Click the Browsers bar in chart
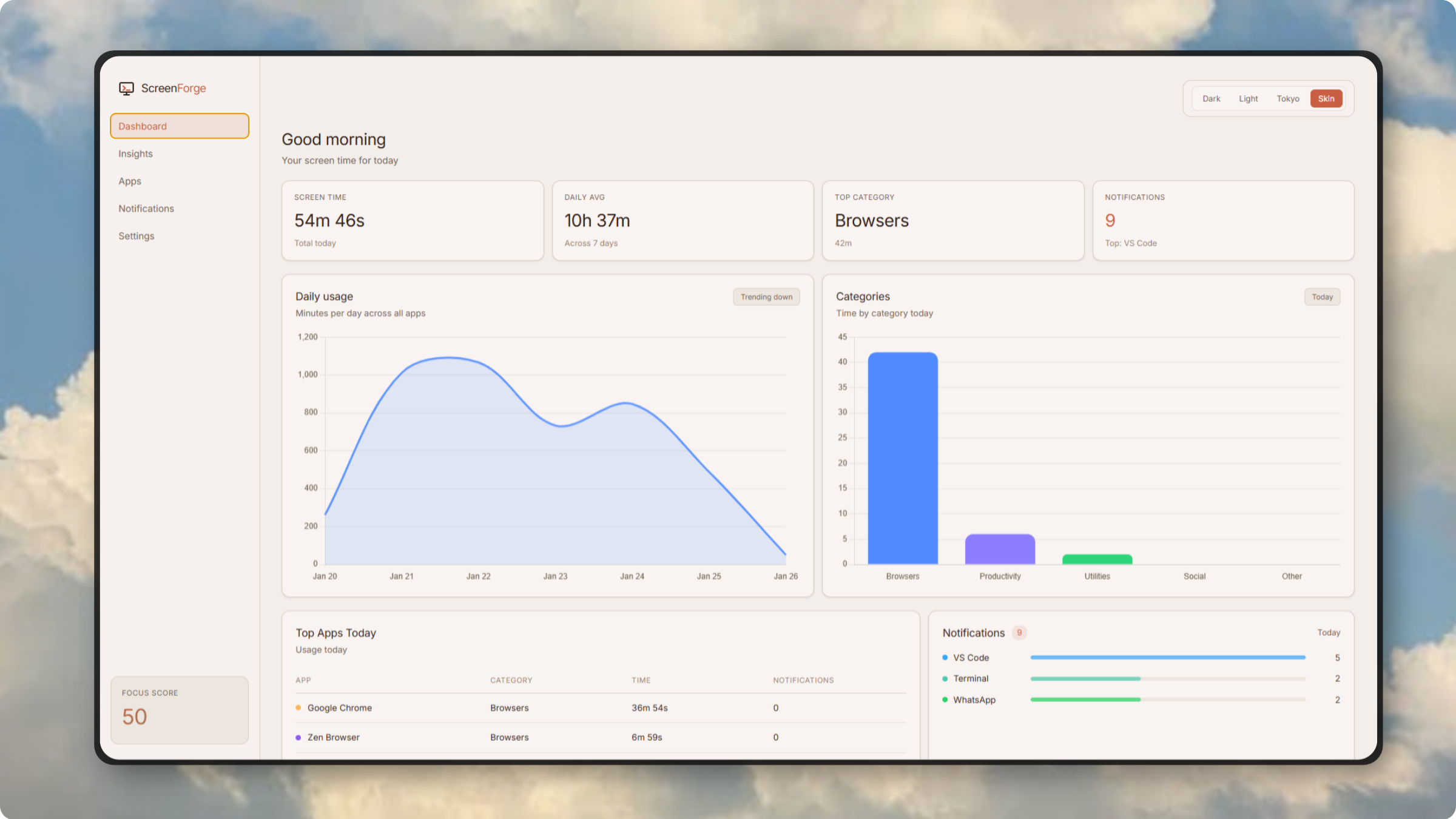Image resolution: width=1456 pixels, height=819 pixels. pyautogui.click(x=902, y=458)
